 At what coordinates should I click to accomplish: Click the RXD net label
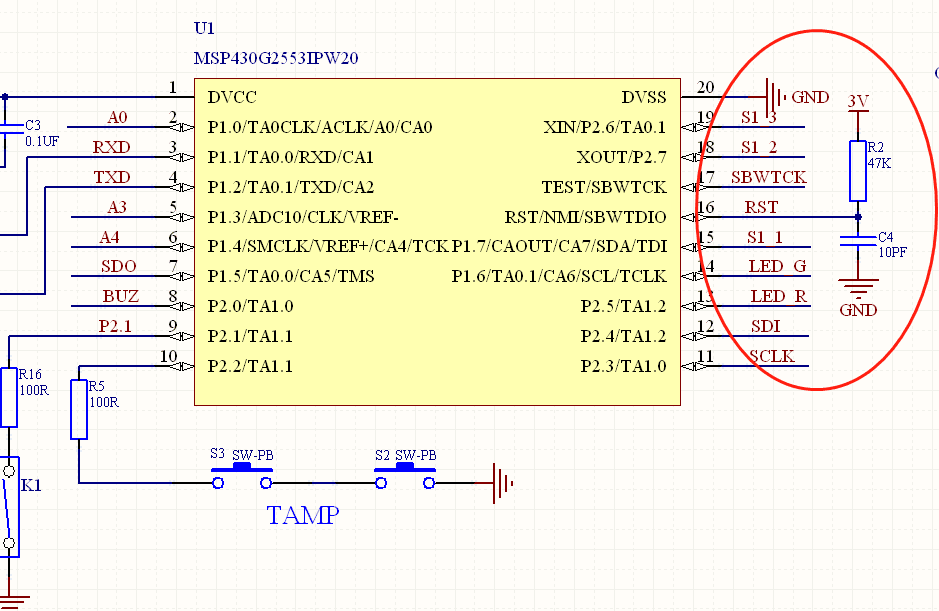[x=111, y=147]
